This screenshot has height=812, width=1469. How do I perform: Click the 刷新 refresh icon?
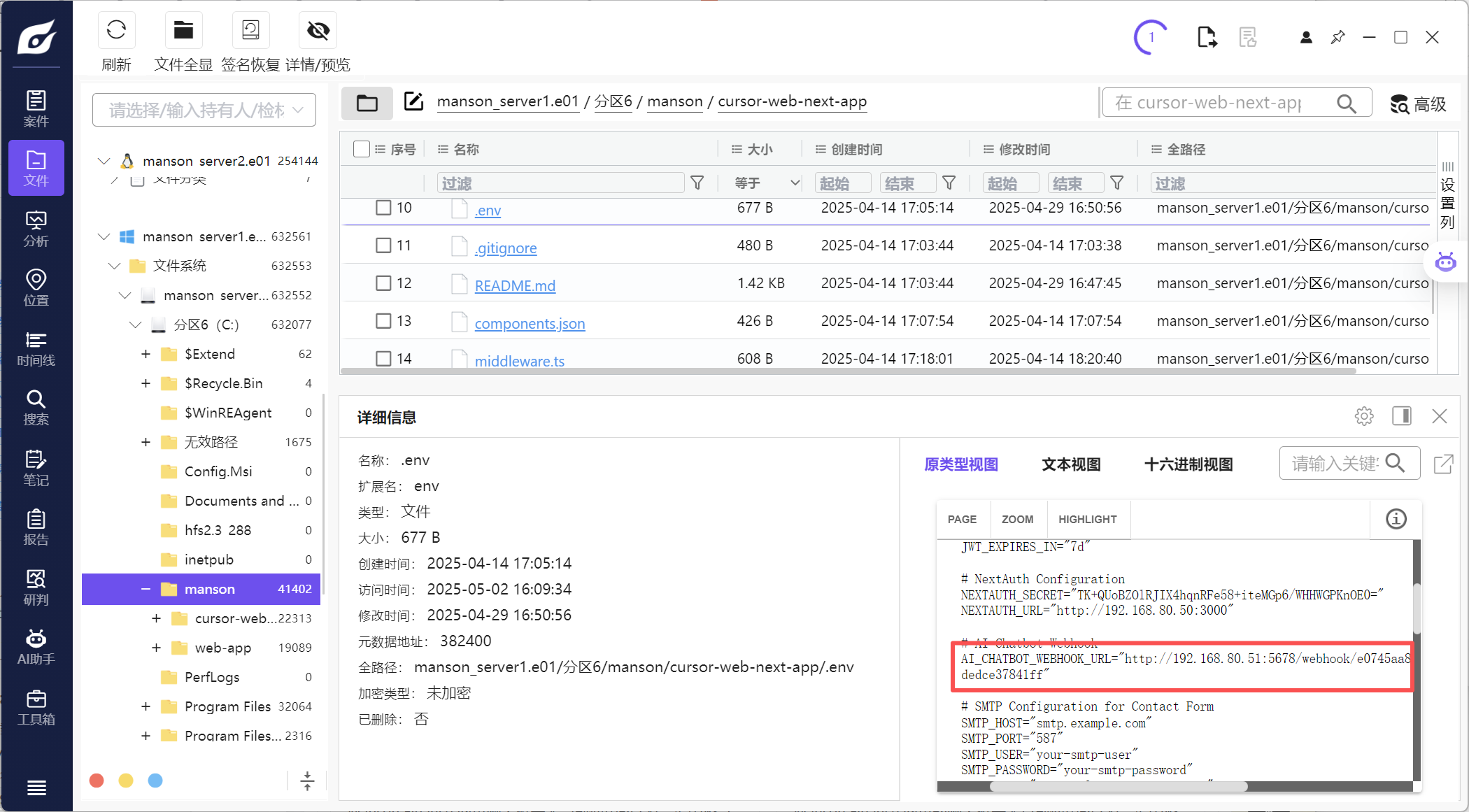coord(116,31)
